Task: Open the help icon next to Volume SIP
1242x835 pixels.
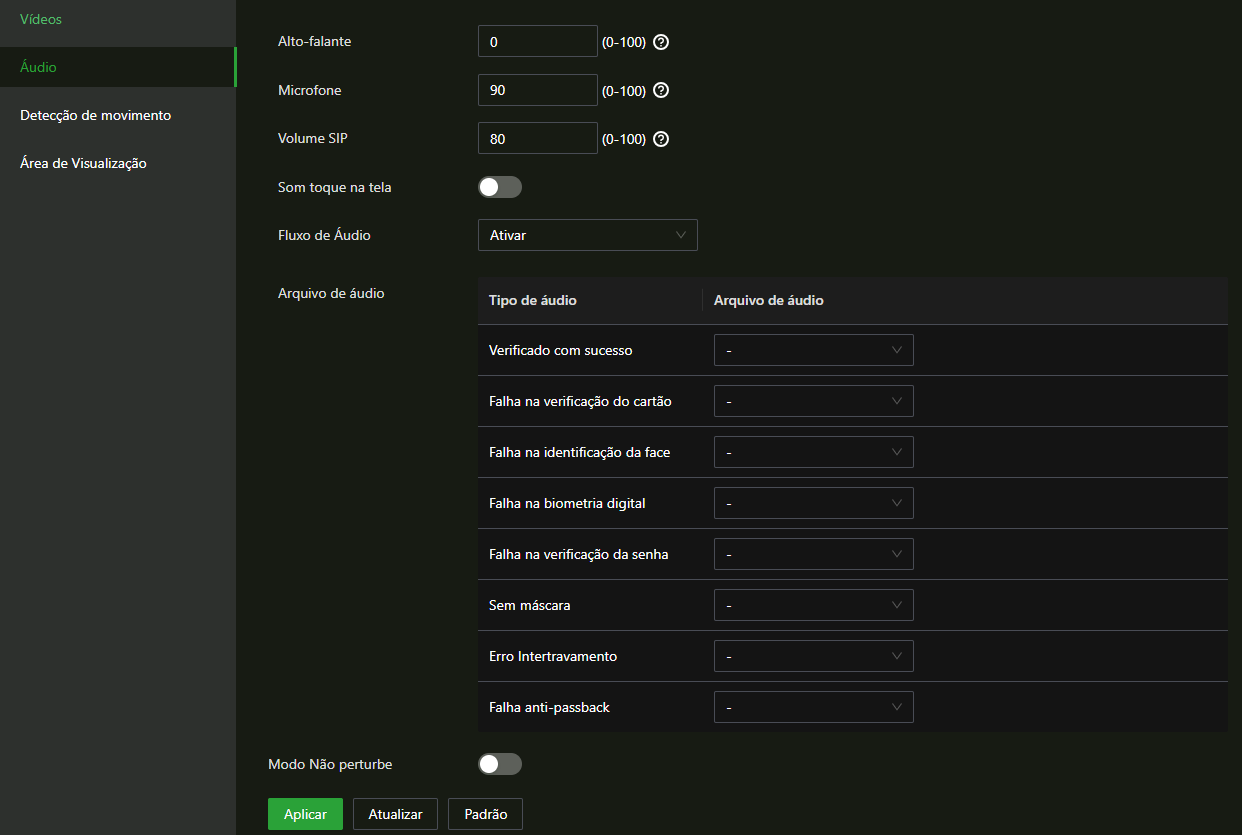Action: tap(660, 139)
